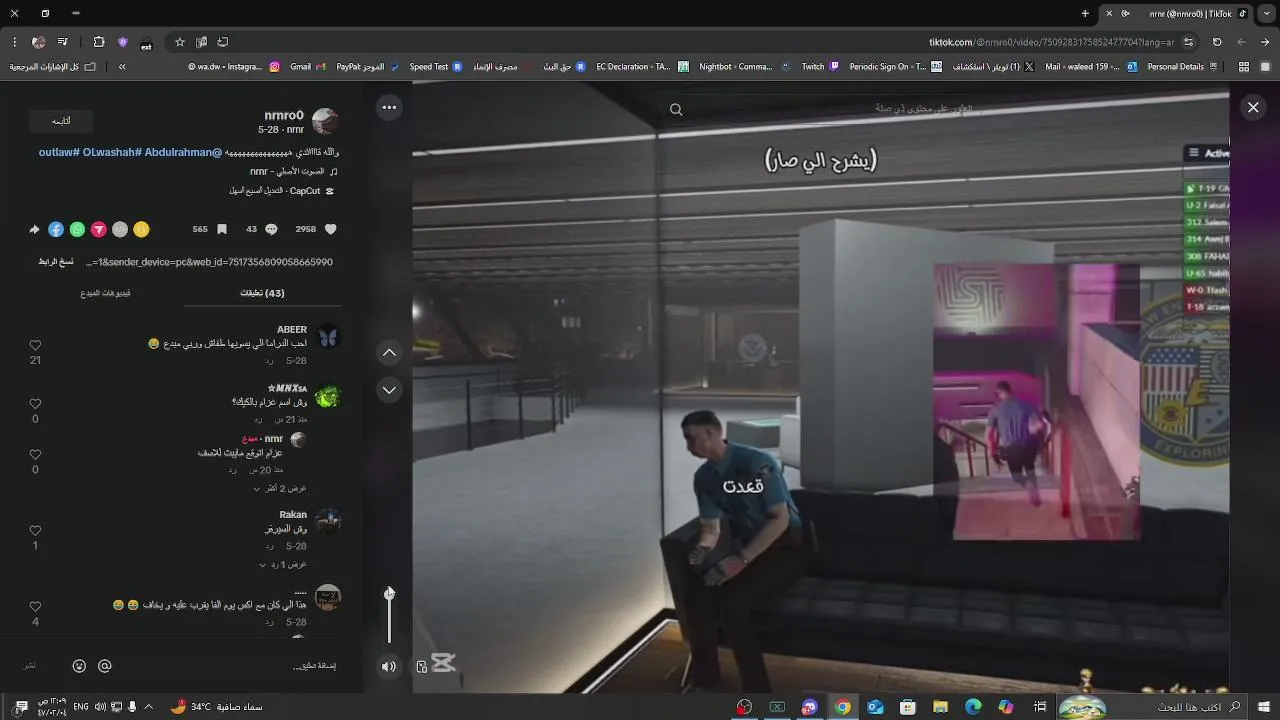
Task: Open weather widget showing 34°C
Action: tap(217, 707)
